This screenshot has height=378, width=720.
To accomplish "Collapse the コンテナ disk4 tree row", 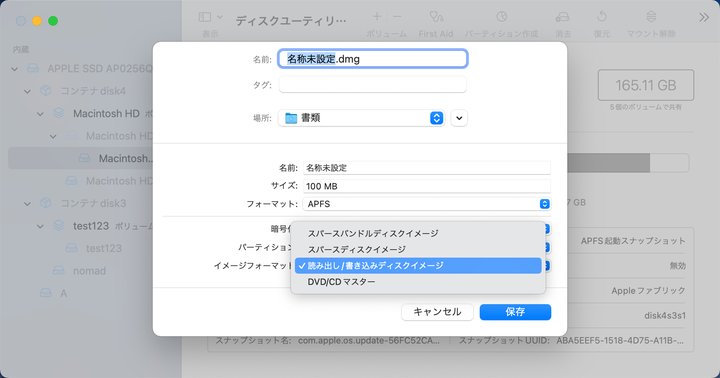I will pyautogui.click(x=28, y=91).
